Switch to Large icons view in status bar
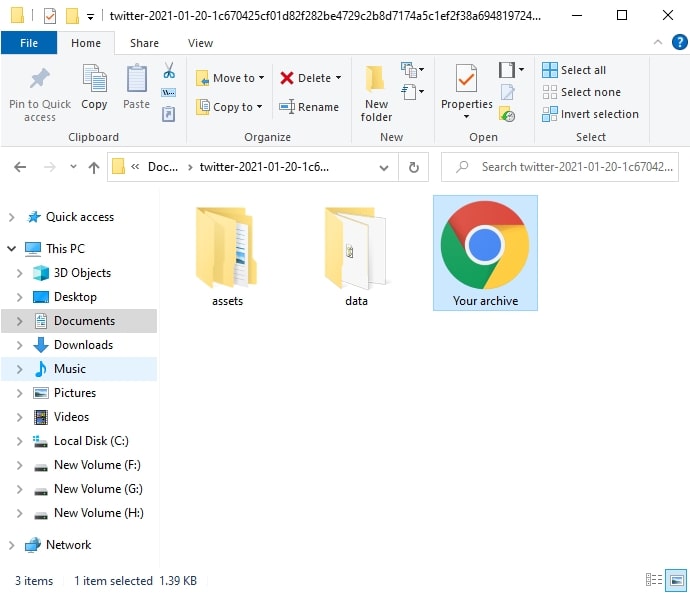Viewport: 690px width, 593px height. coord(677,580)
